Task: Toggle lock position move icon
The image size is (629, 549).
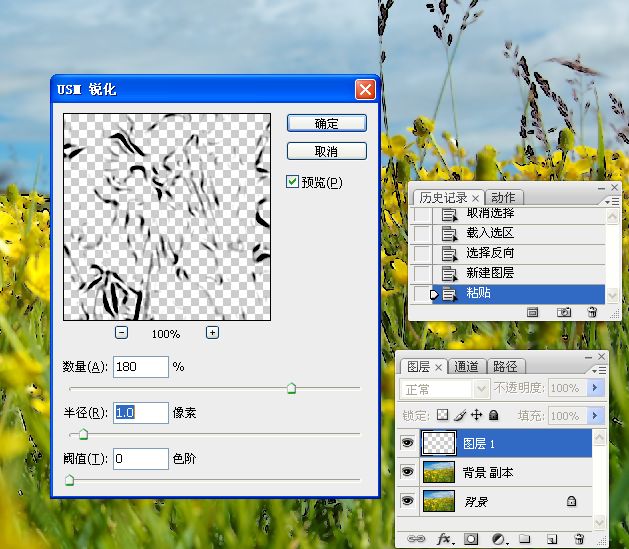Action: point(476,415)
